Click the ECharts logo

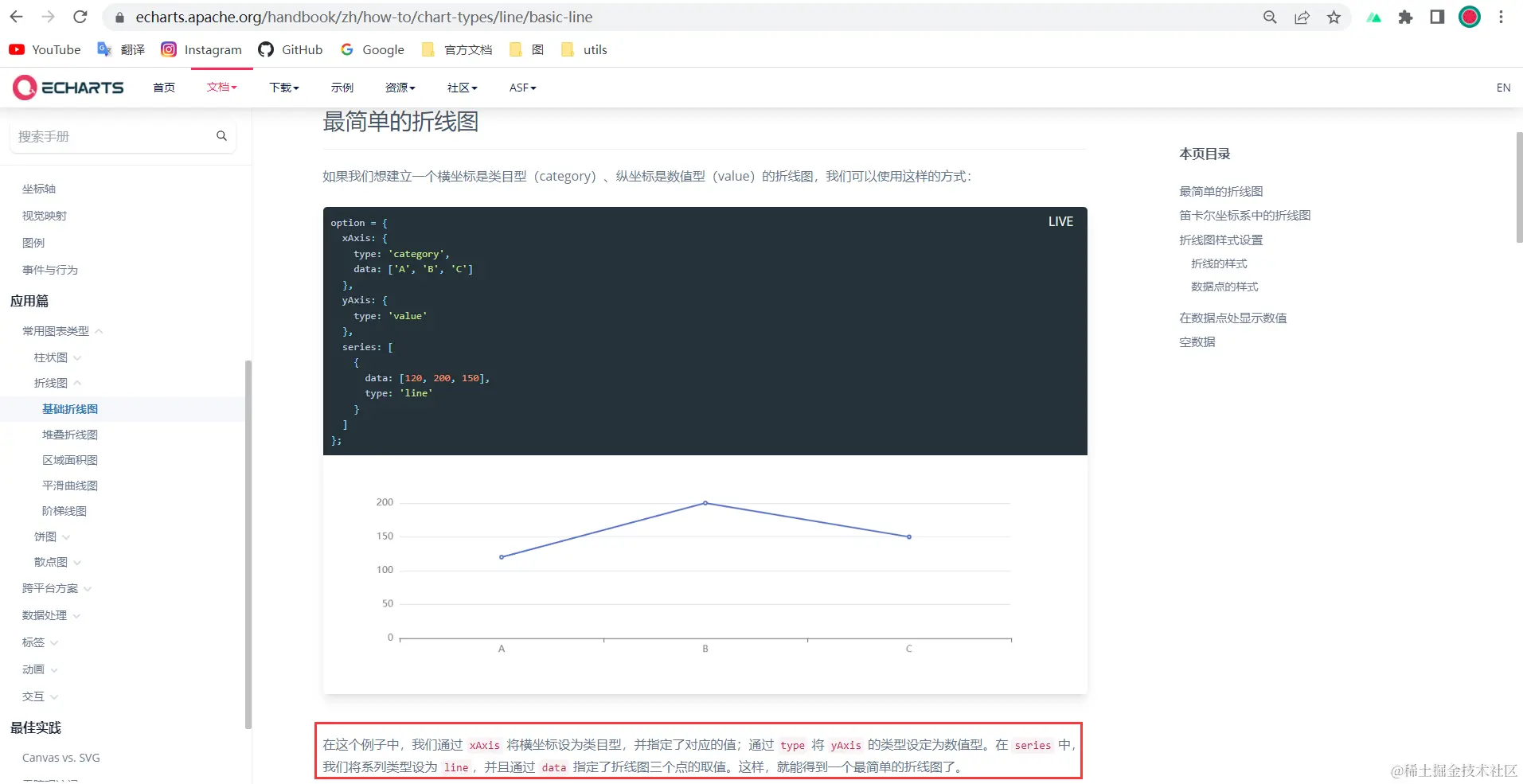(68, 88)
